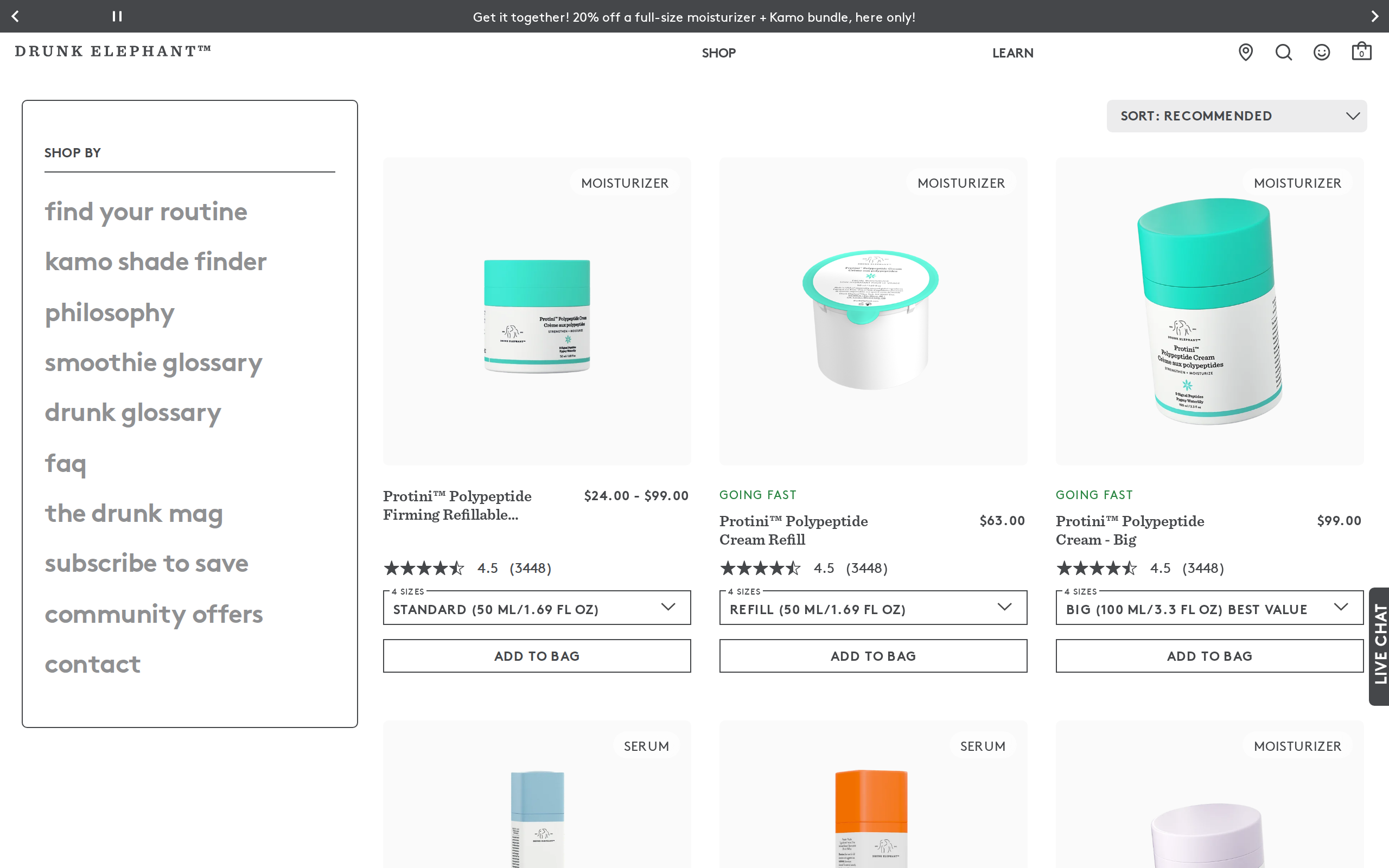Open the store locator pin icon

click(x=1246, y=52)
